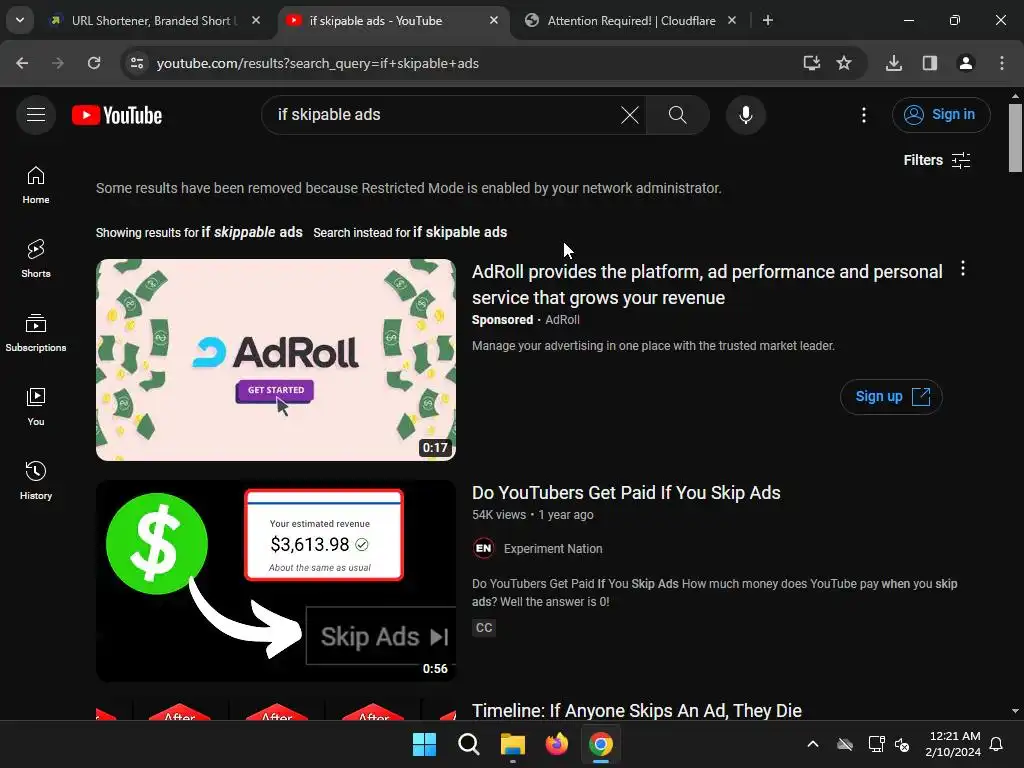
Task: Open the YouTube hamburger guide menu
Action: (x=36, y=115)
